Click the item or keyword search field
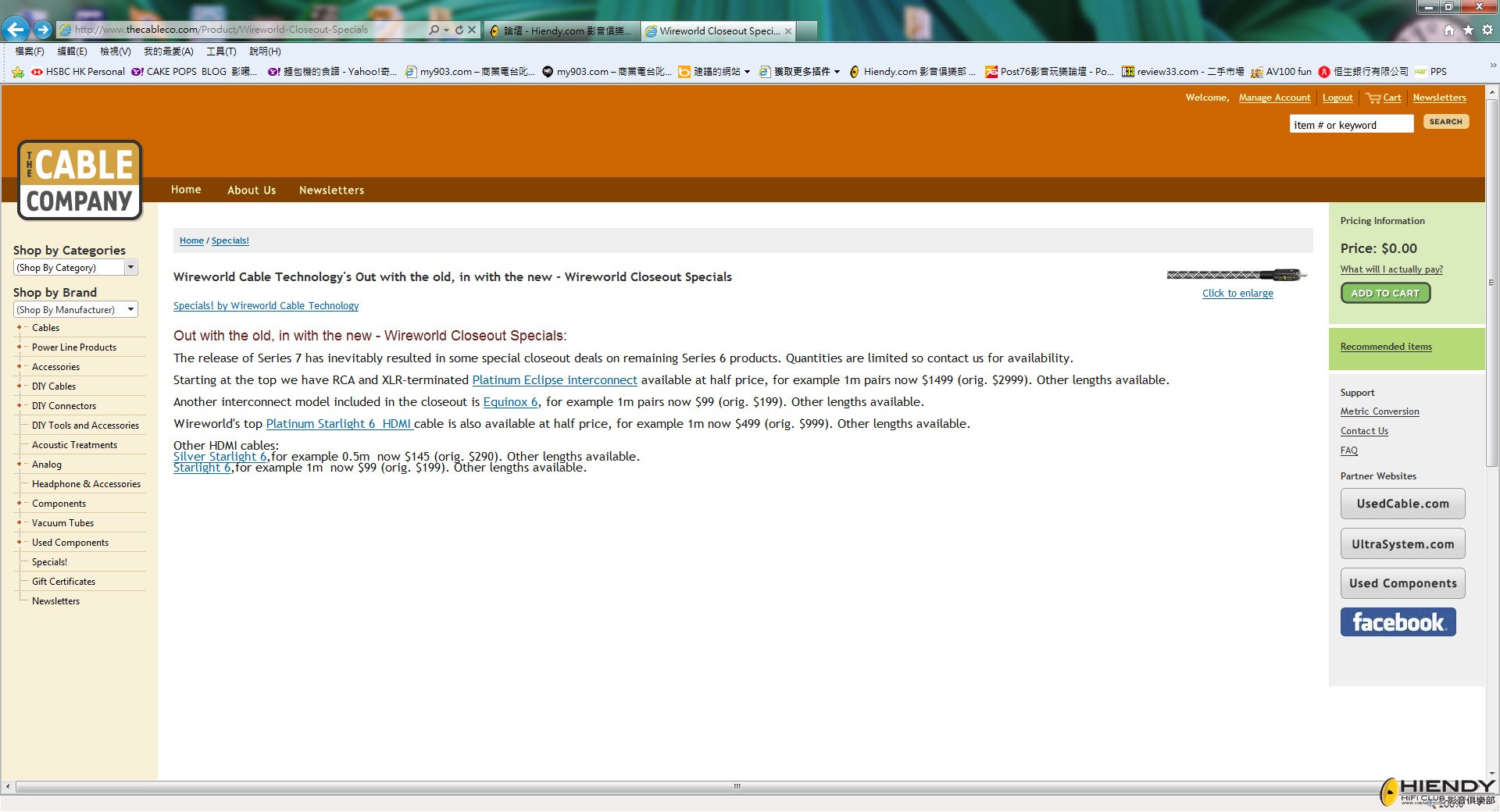Screen dimensions: 1500x812 pyautogui.click(x=1351, y=125)
